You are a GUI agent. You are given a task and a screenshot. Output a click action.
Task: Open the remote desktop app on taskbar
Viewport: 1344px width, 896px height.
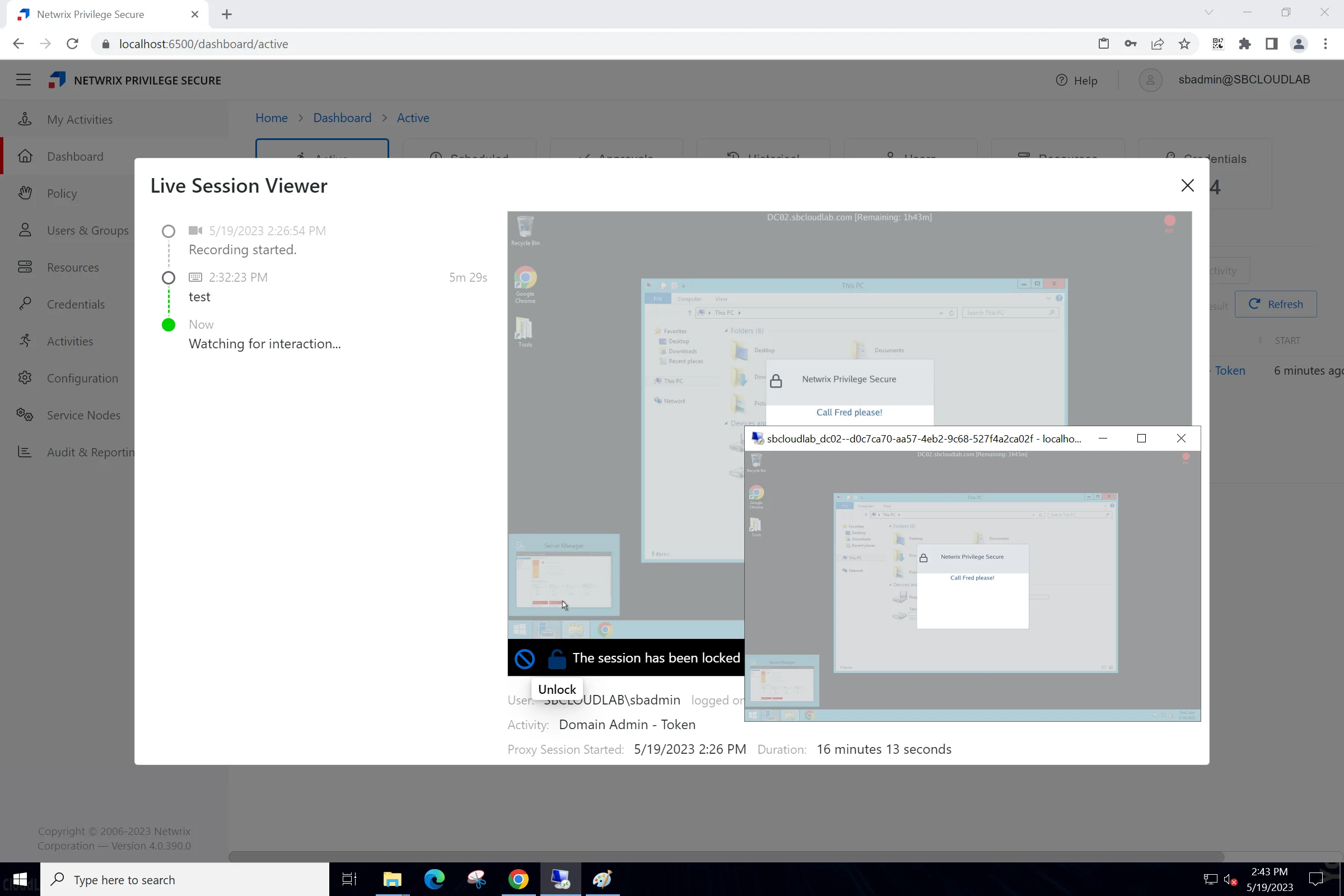[560, 879]
